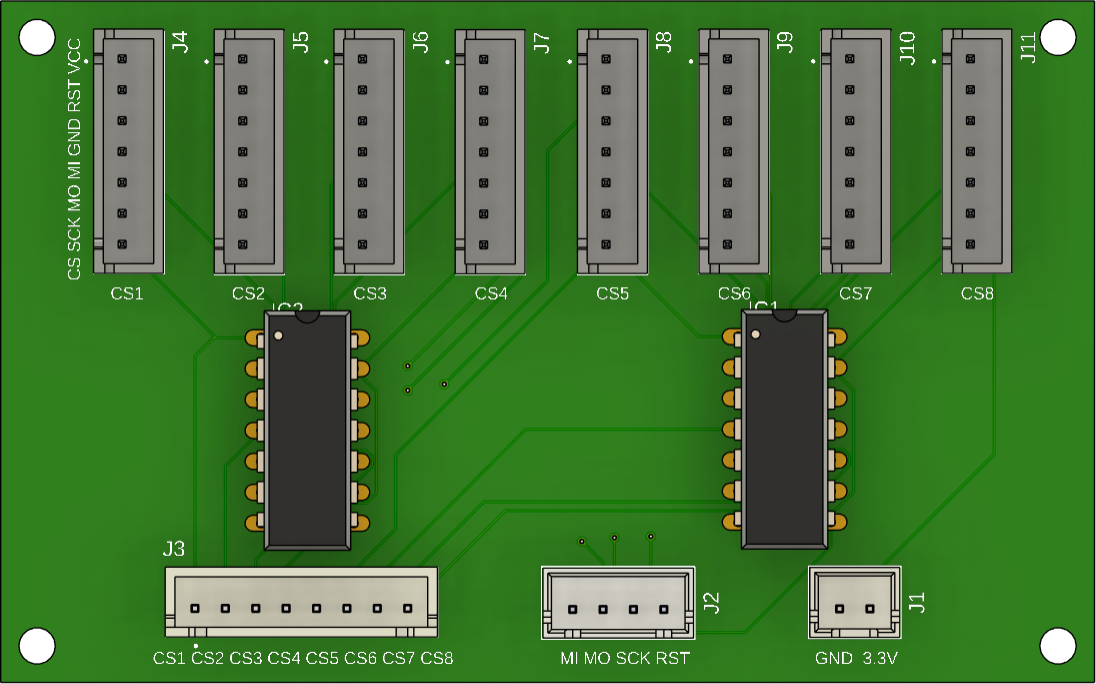Select the J5 seven-pin connector body
Screen dimensions: 1096x684
coord(249,152)
